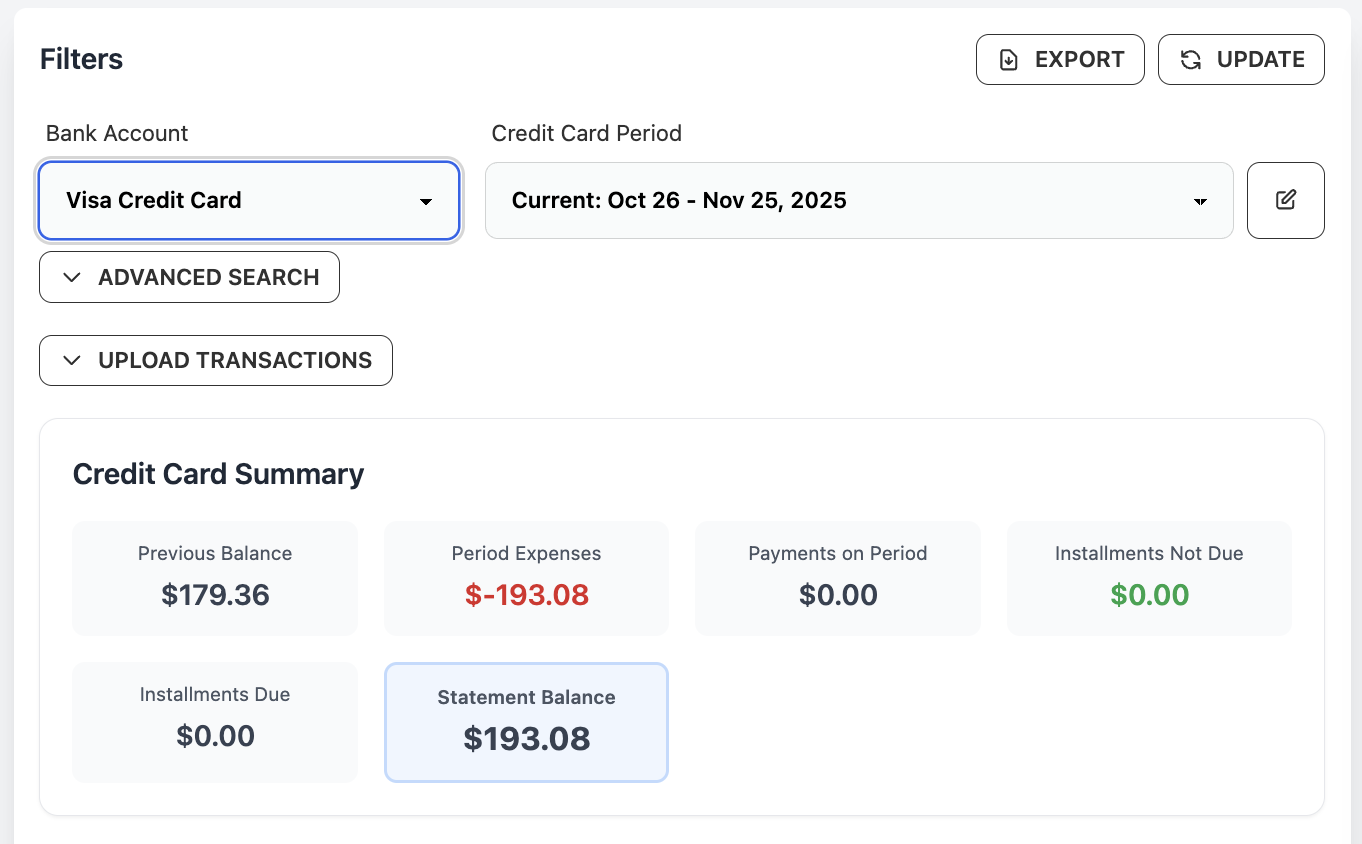Expand the Advanced Search section

pyautogui.click(x=189, y=277)
